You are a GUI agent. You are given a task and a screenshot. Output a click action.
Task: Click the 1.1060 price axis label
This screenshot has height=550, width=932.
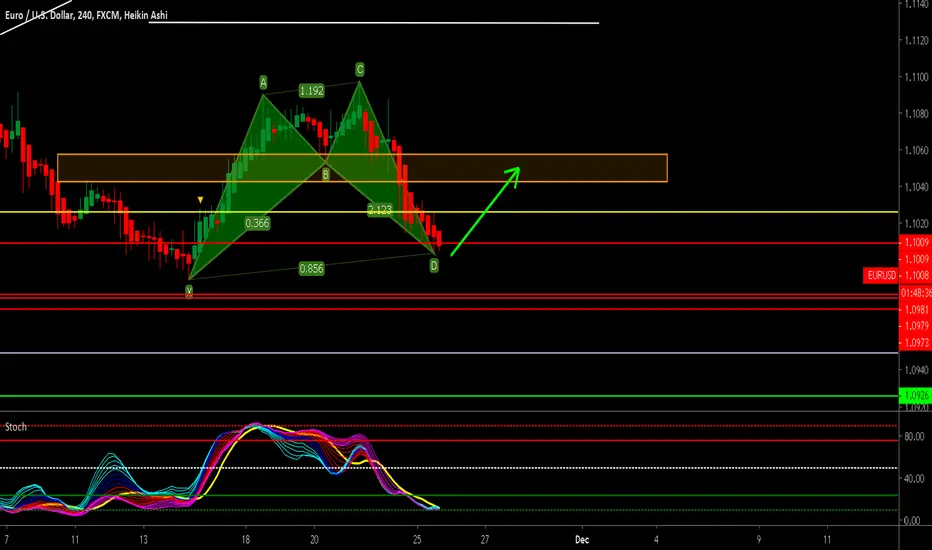click(916, 150)
